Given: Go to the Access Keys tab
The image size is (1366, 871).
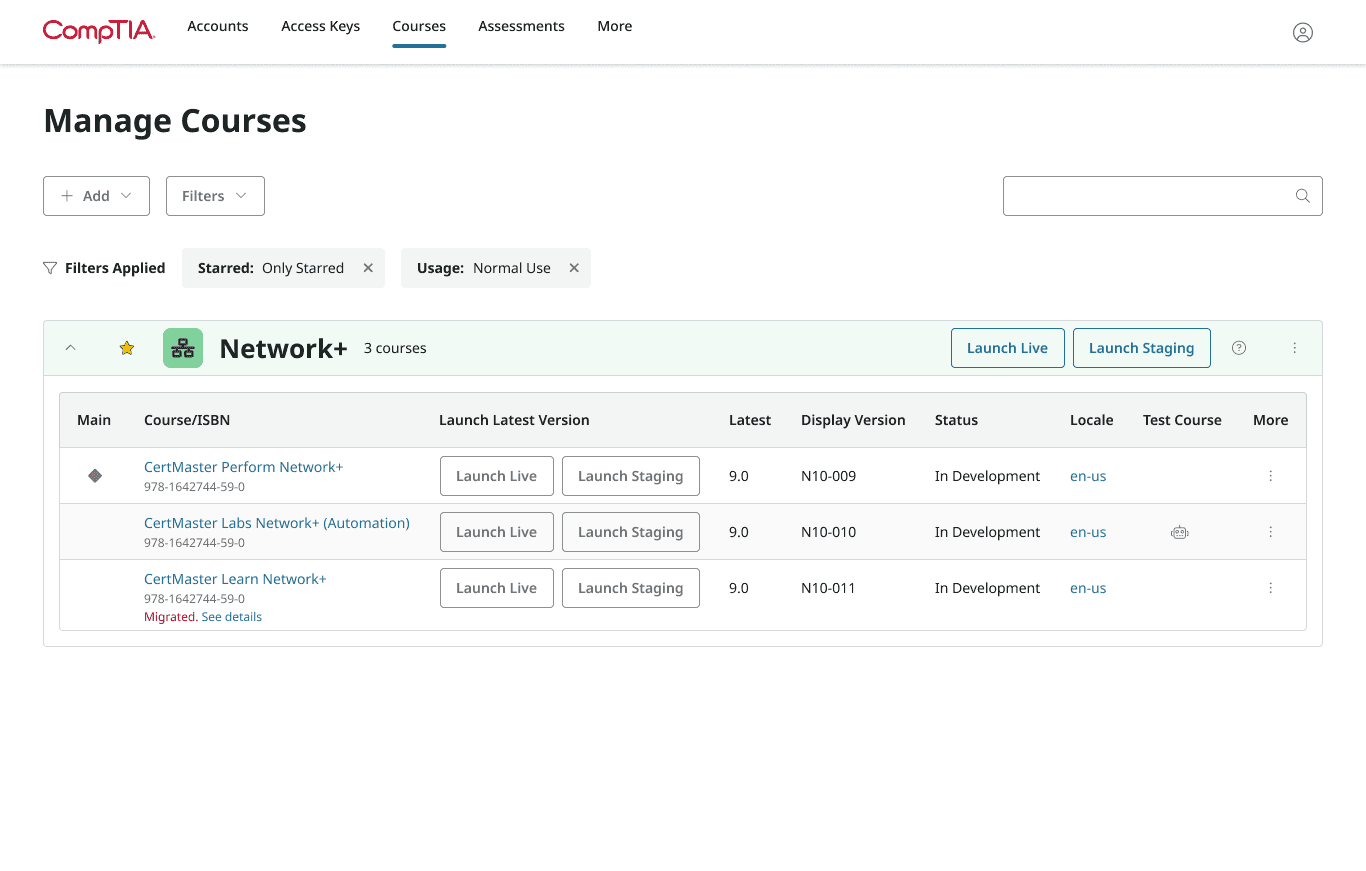Looking at the screenshot, I should [x=321, y=26].
